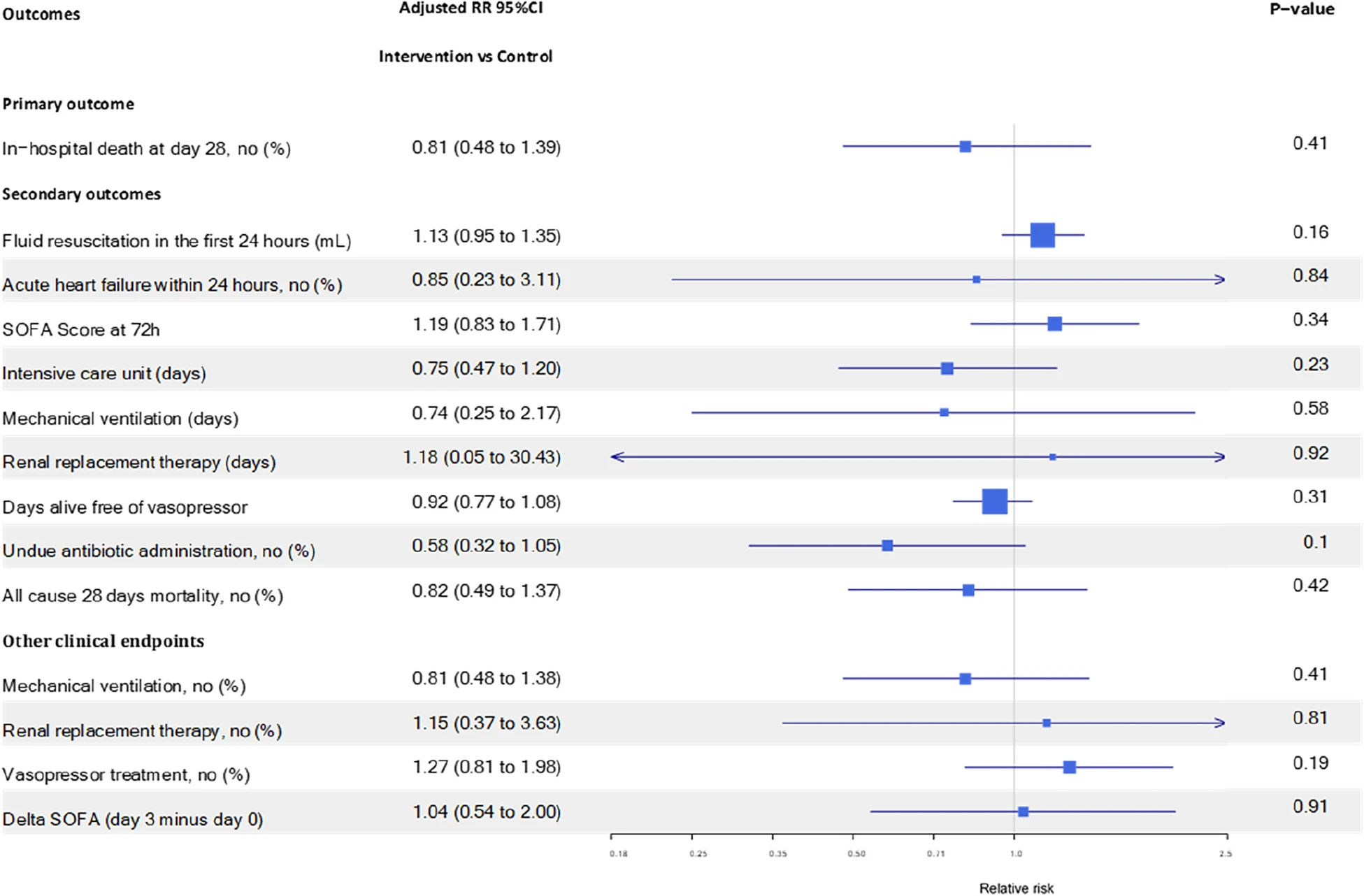Click the 0.82 (0.49 to 1.37) estimate text
Screen dimensions: 1364x896
point(486,591)
